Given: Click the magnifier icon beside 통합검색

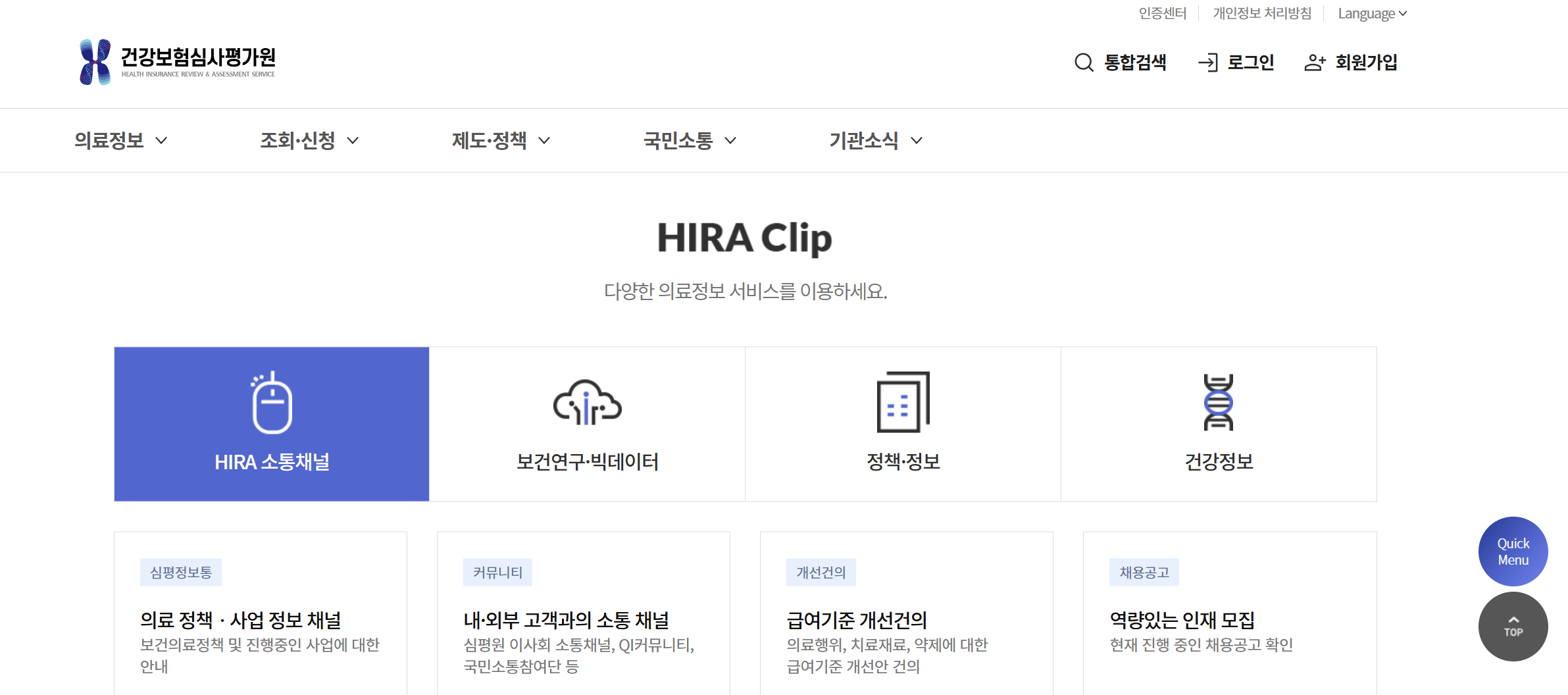Looking at the screenshot, I should (x=1084, y=63).
